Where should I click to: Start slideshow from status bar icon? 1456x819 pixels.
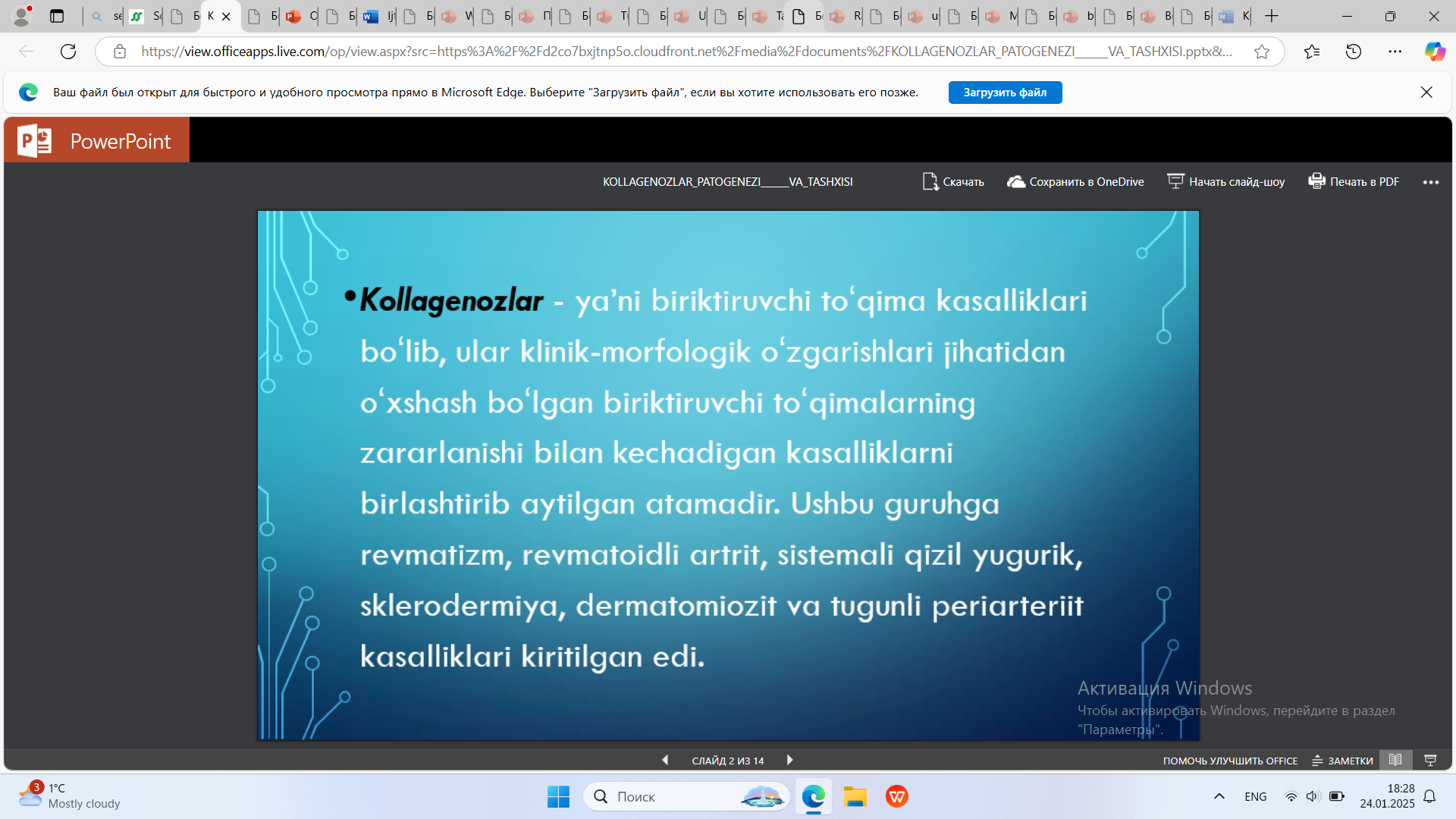(x=1430, y=760)
